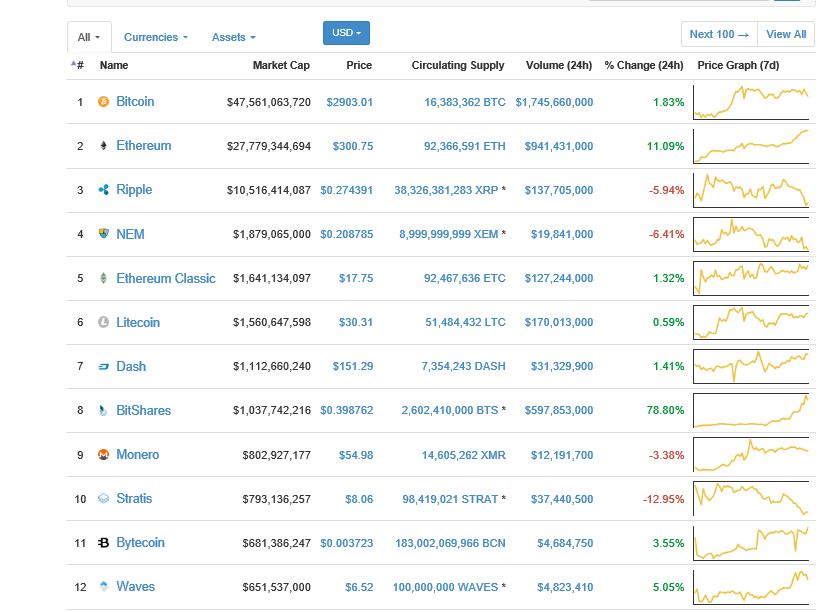Click supply 16,383,362 BTC
The image size is (831, 612).
click(465, 102)
